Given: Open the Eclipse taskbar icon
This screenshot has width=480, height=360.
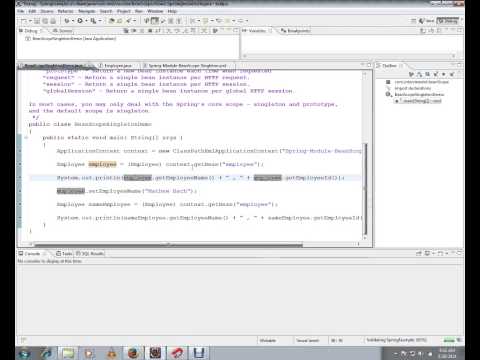Looking at the screenshot, I should [x=155, y=353].
